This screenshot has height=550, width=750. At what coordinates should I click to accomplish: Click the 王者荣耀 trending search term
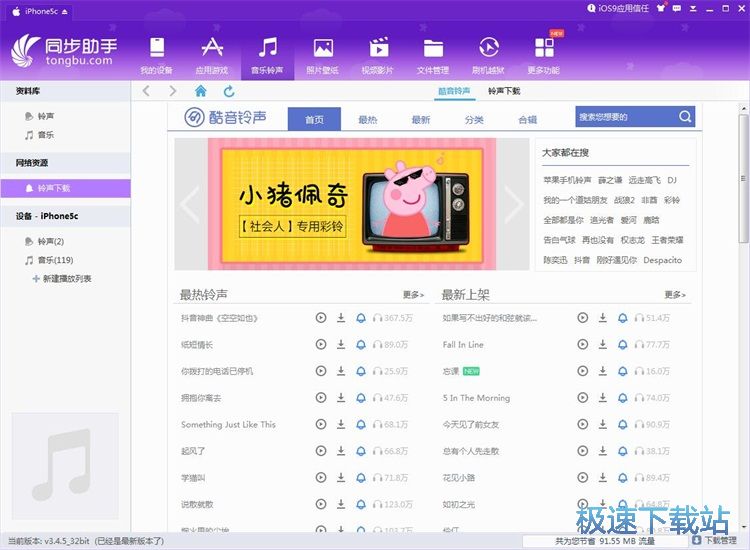667,240
